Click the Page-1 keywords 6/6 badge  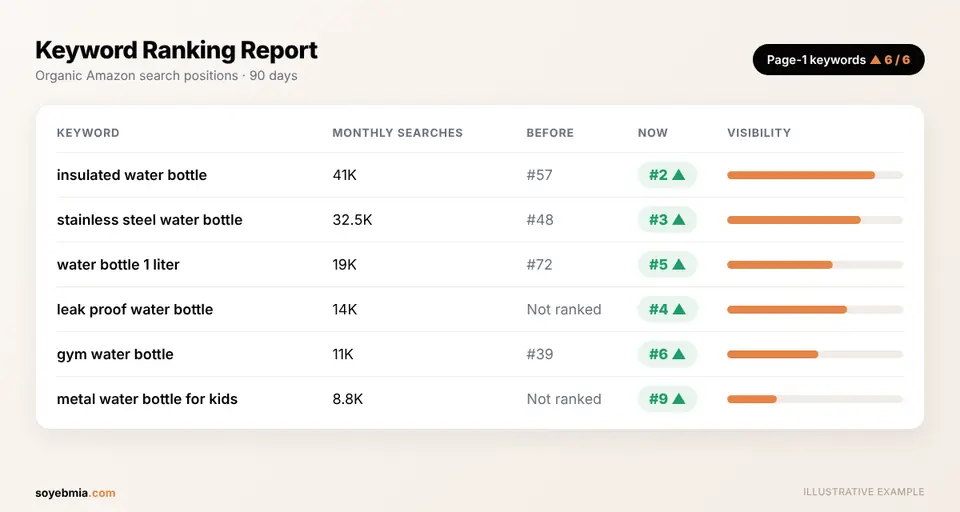point(838,59)
